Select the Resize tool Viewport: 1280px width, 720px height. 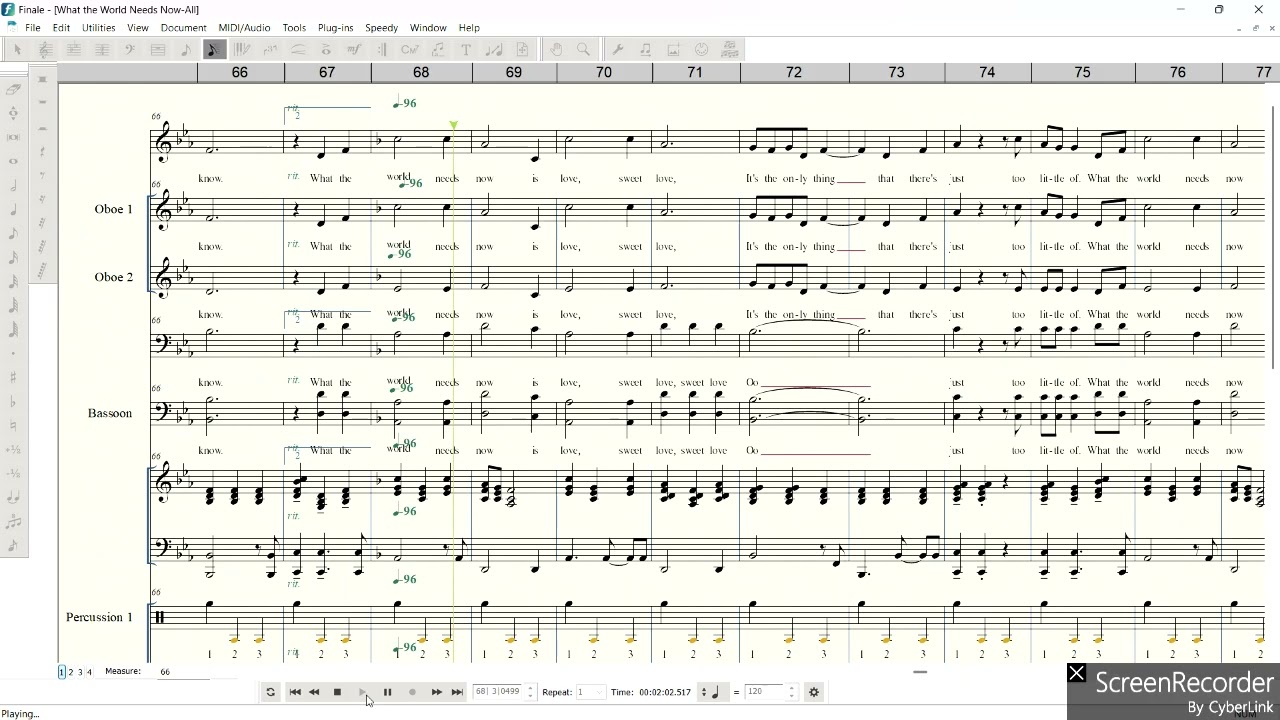coord(494,49)
